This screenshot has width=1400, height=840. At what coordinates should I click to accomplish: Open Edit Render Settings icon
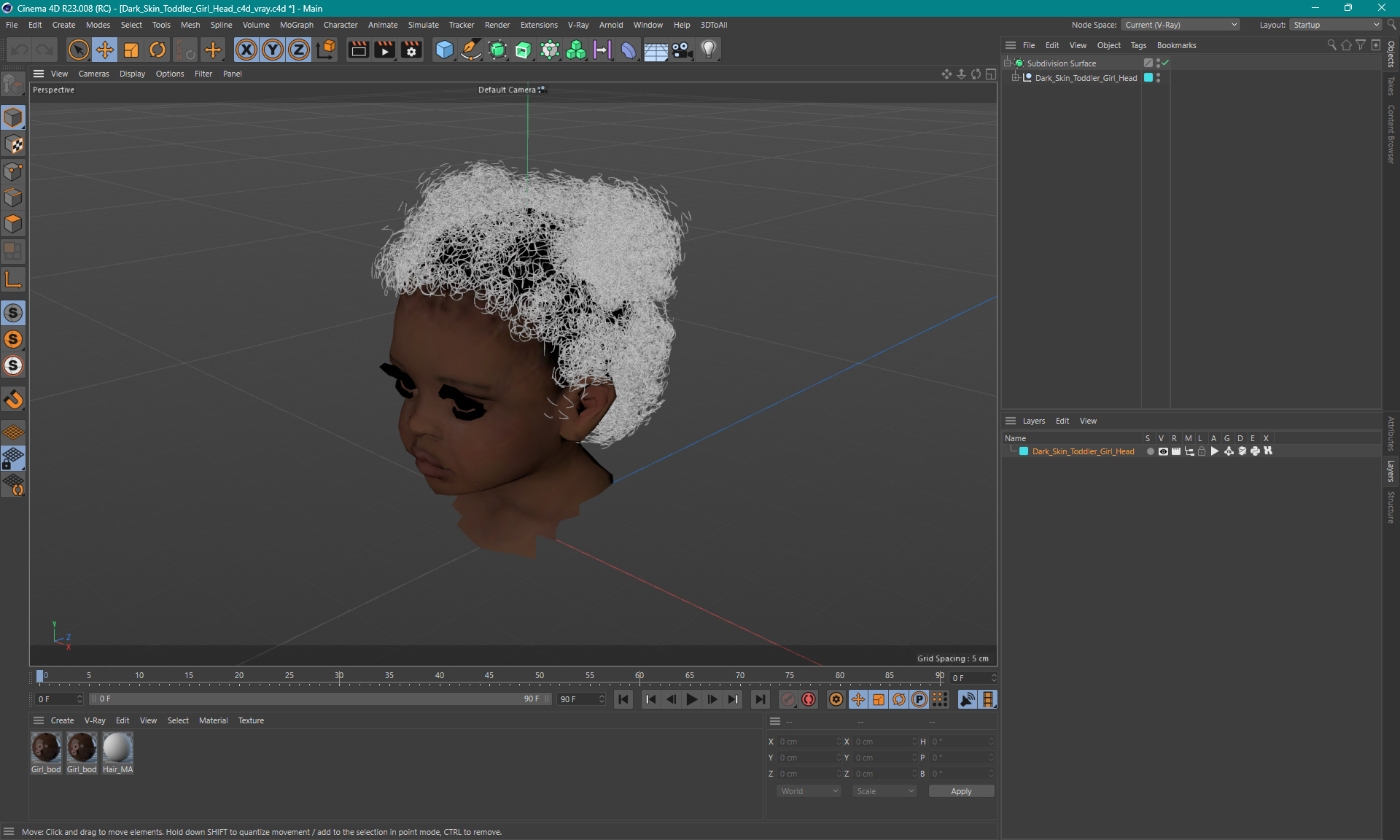(411, 50)
